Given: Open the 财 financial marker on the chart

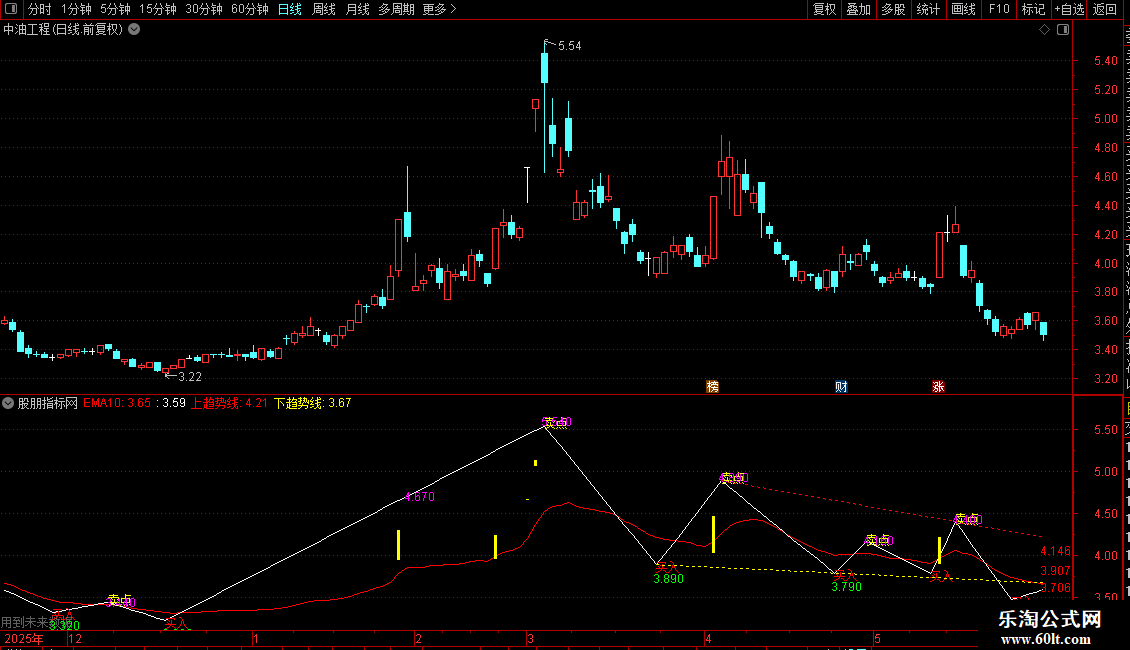Looking at the screenshot, I should tap(841, 386).
